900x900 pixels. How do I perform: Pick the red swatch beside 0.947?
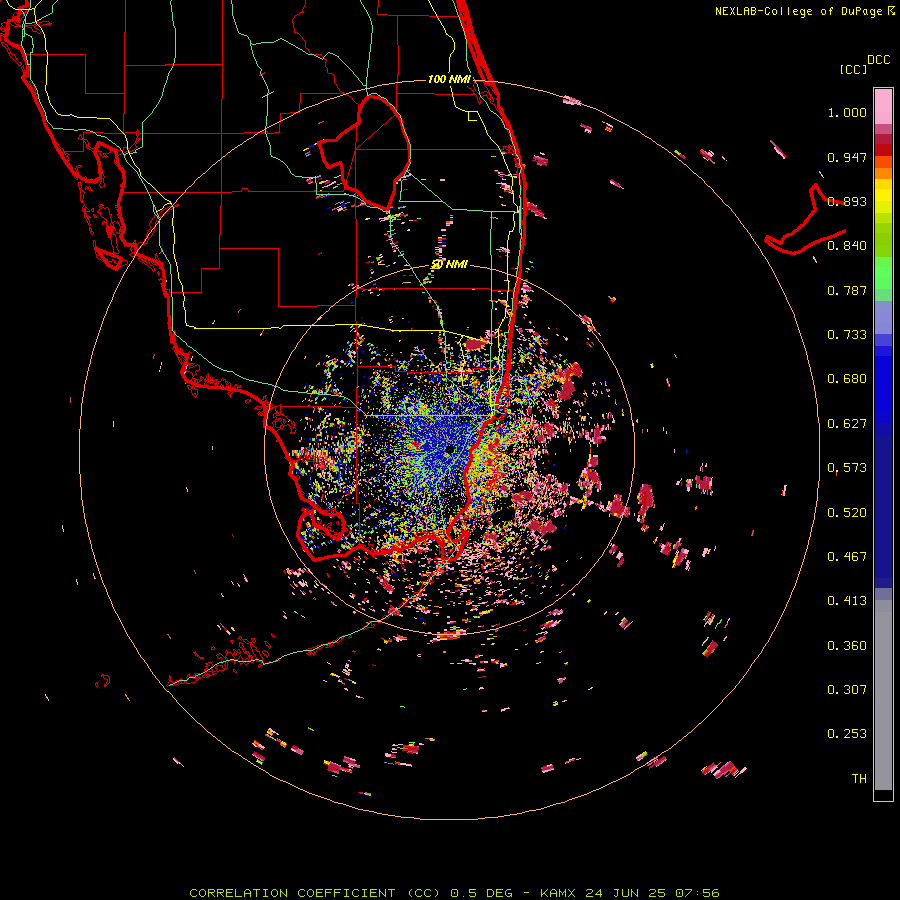(883, 150)
